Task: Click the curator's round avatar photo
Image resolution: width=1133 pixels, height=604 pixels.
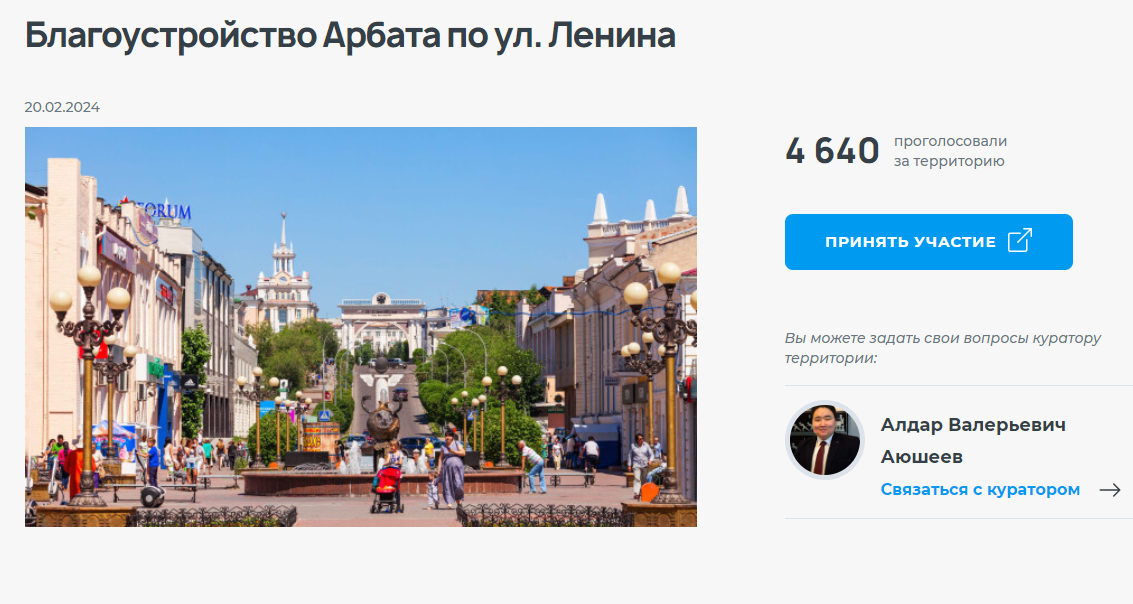Action: [x=824, y=441]
